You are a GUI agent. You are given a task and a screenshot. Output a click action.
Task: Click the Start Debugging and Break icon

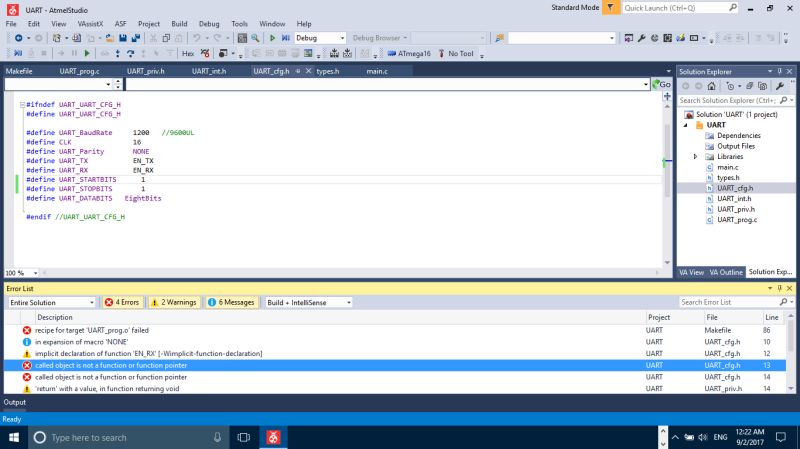pyautogui.click(x=286, y=38)
